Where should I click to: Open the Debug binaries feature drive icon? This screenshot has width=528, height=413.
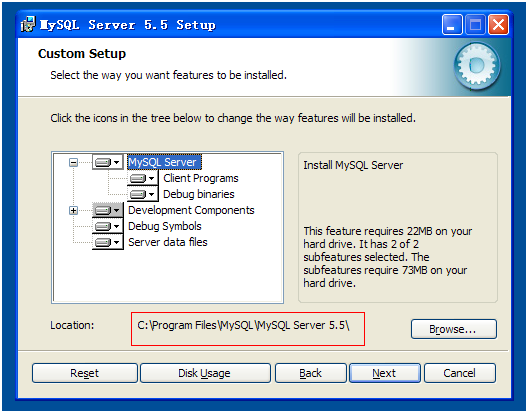pyautogui.click(x=143, y=194)
